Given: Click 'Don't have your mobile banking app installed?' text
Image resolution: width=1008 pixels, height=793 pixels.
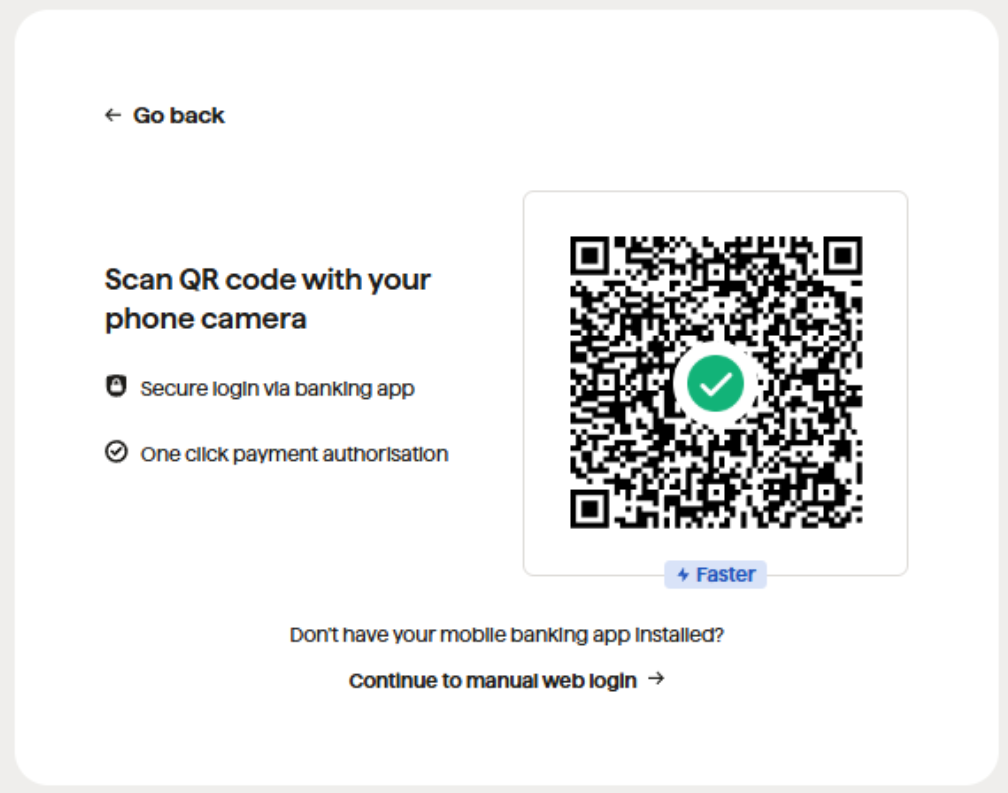Looking at the screenshot, I should 507,634.
